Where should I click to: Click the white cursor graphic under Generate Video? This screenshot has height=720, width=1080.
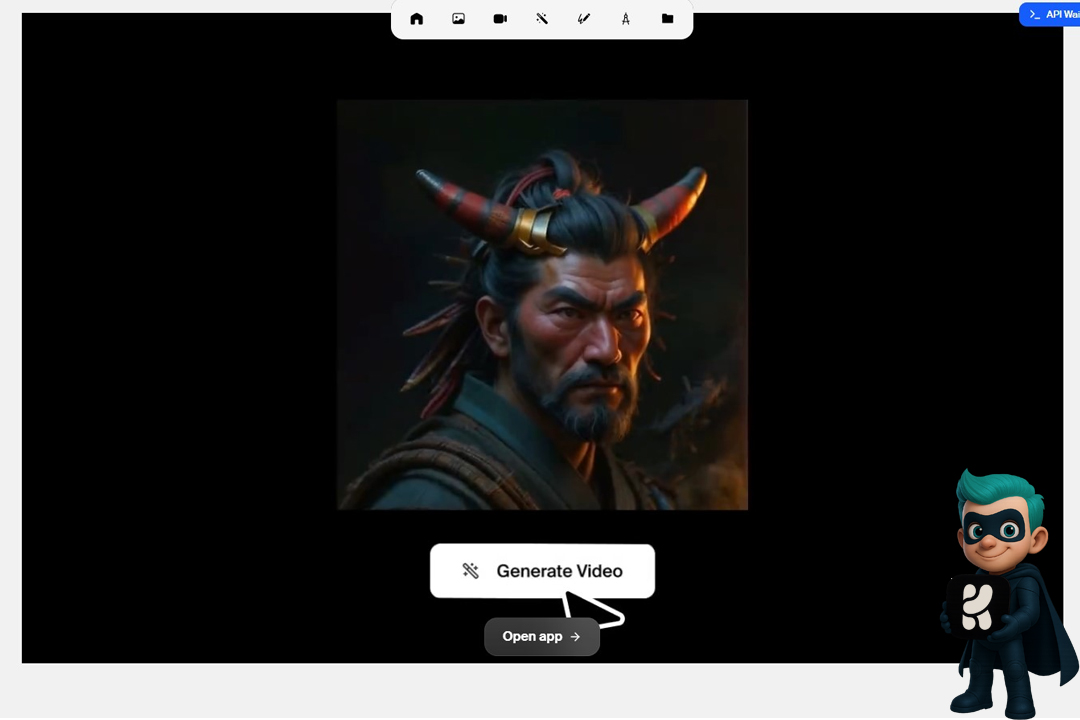[x=592, y=609]
